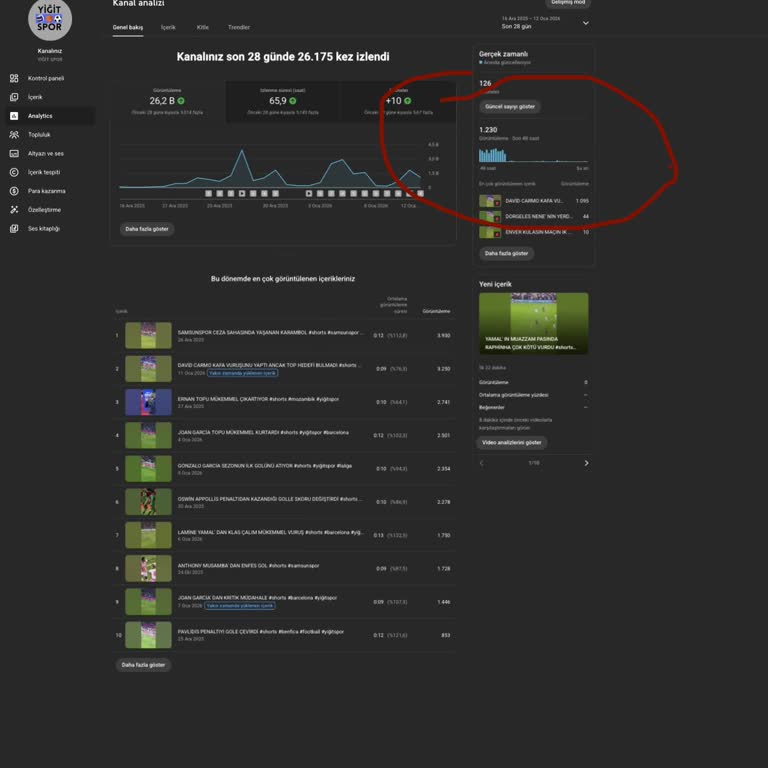Open realtime row ENVER KULASIN MAÇIN İK...

coord(534,232)
